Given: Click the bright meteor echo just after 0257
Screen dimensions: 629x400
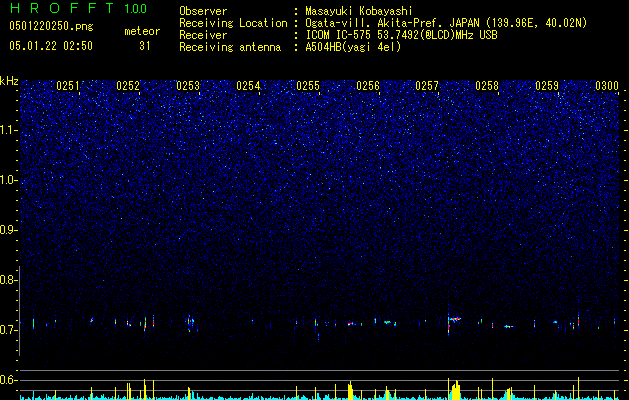Looking at the screenshot, I should (455, 319).
